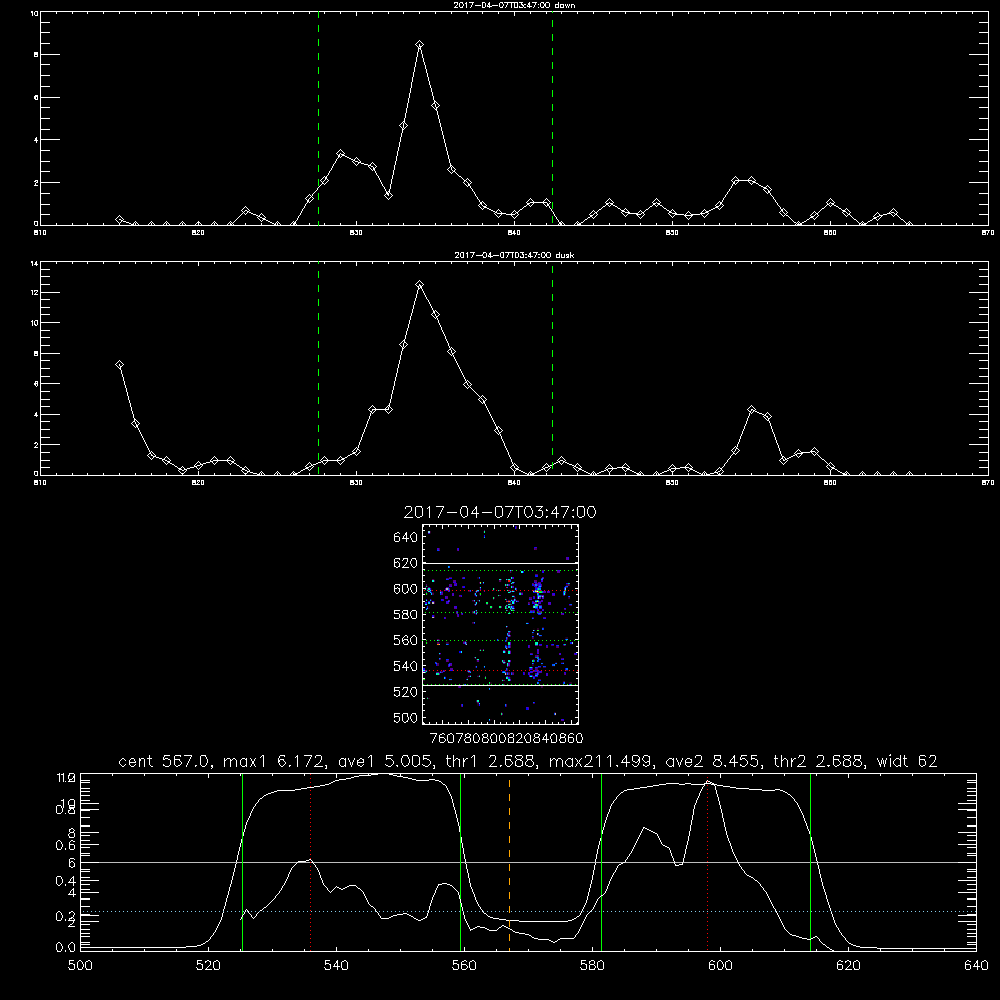This screenshot has width=1000, height=1000.
Task: Select the 'widt 62' value in the stats header
Action: (907, 761)
